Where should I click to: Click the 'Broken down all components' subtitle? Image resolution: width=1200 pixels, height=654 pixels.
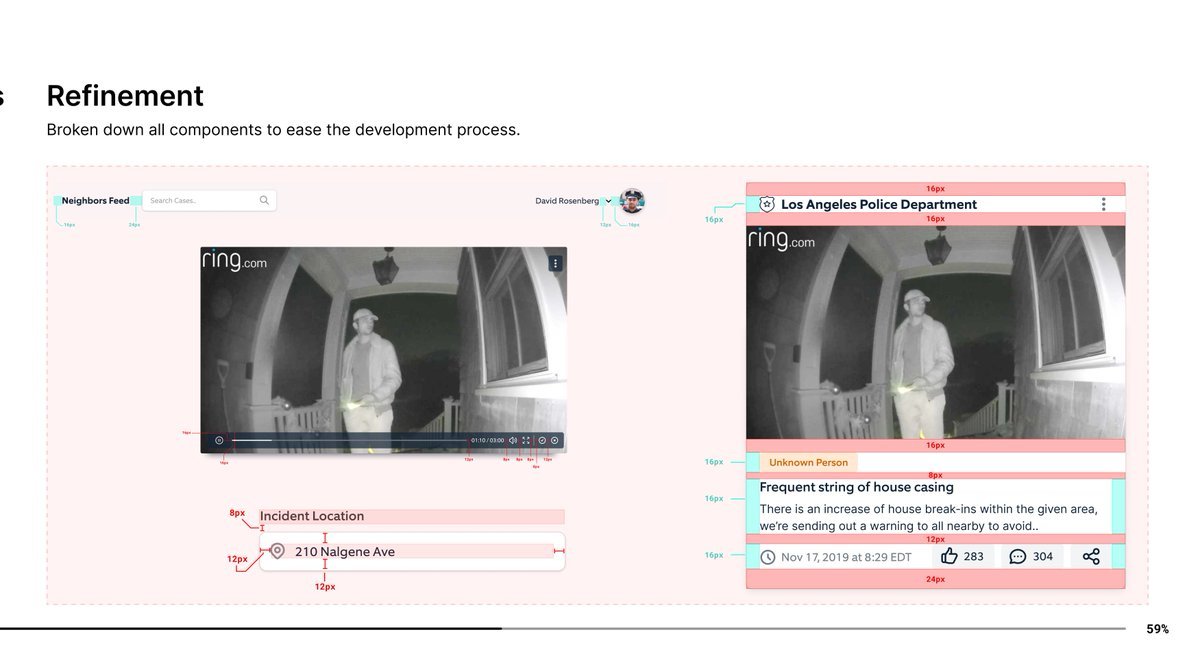click(x=283, y=130)
